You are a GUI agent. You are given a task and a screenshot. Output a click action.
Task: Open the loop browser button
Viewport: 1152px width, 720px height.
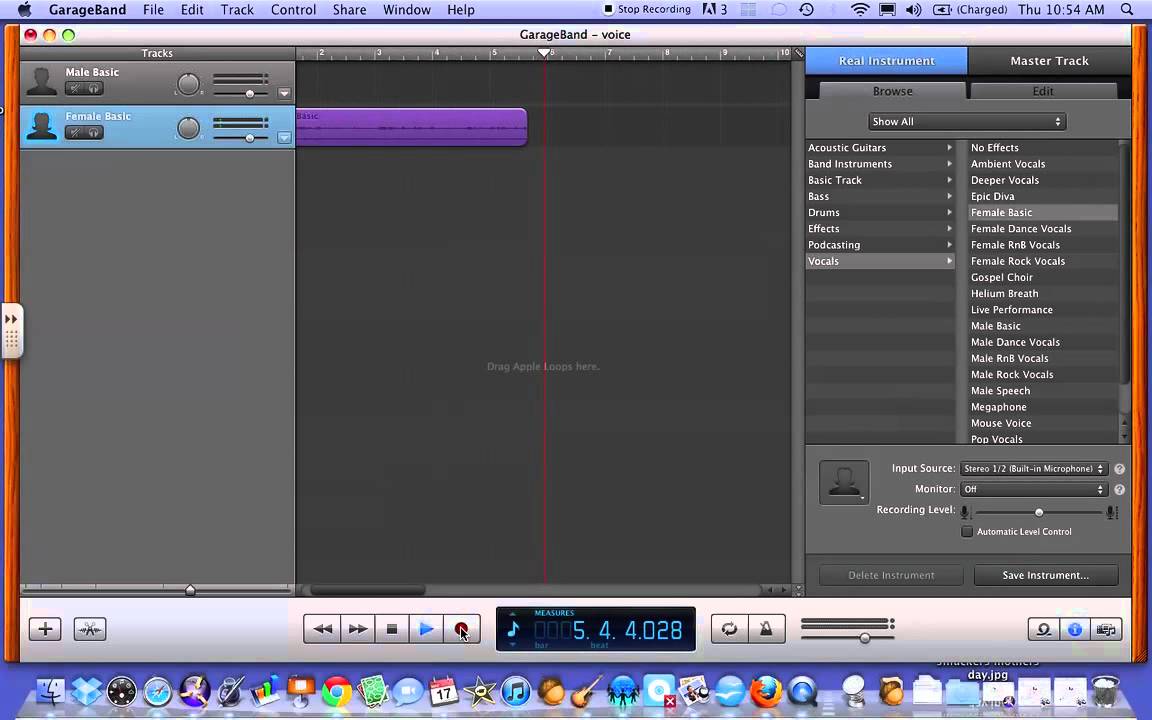click(1043, 630)
